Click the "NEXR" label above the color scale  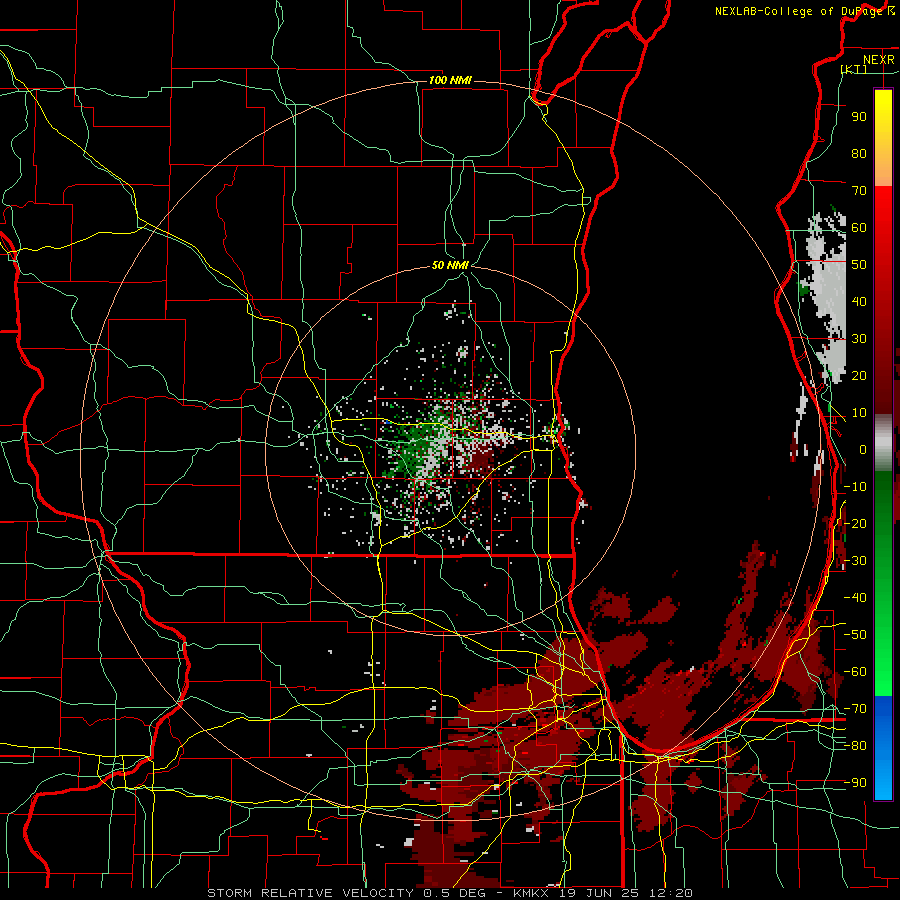coord(878,60)
